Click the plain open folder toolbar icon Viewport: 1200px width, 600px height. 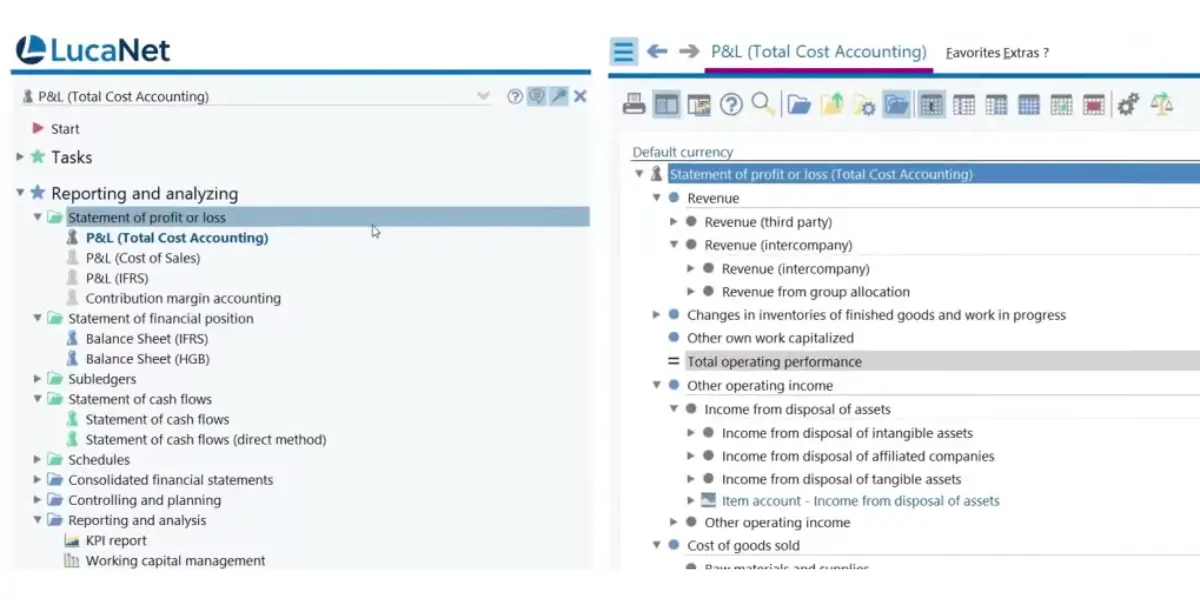click(x=798, y=104)
